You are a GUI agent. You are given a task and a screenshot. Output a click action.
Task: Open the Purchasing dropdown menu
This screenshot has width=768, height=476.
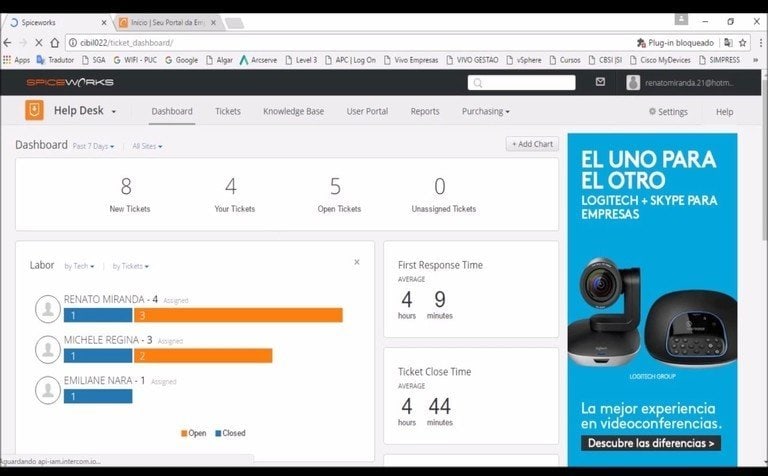click(x=485, y=111)
